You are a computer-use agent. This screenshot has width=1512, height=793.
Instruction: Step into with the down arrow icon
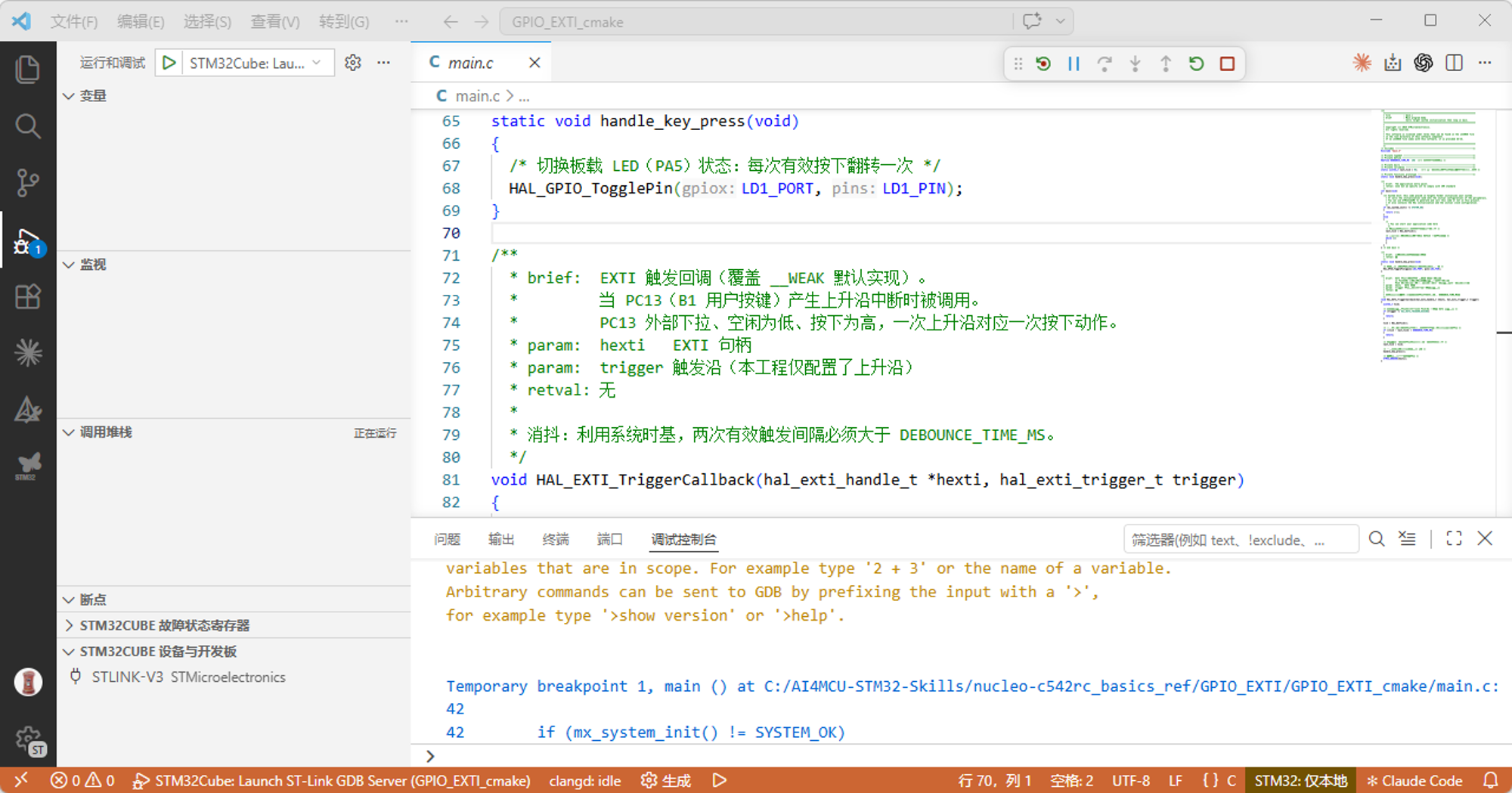[1135, 64]
